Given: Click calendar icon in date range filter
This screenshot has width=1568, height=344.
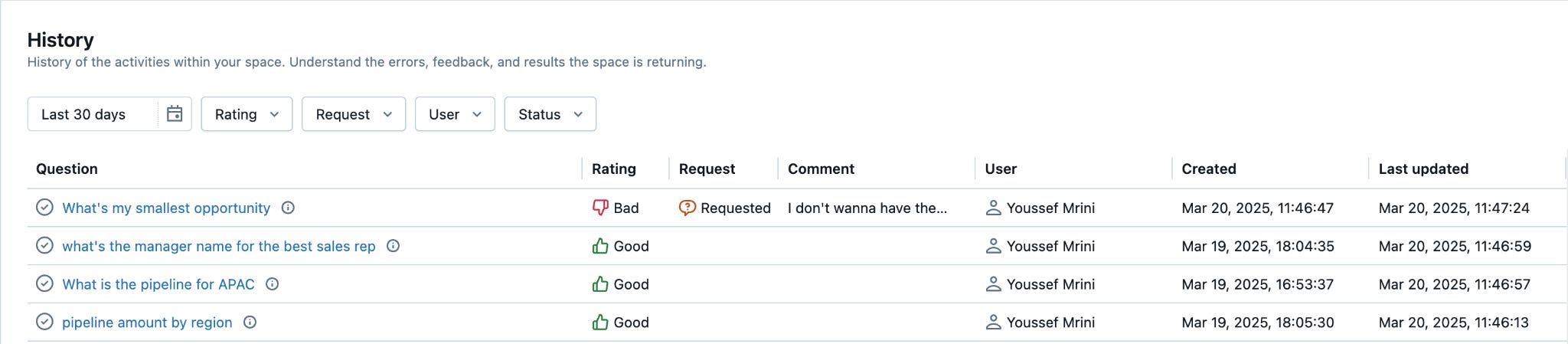Looking at the screenshot, I should coord(175,114).
